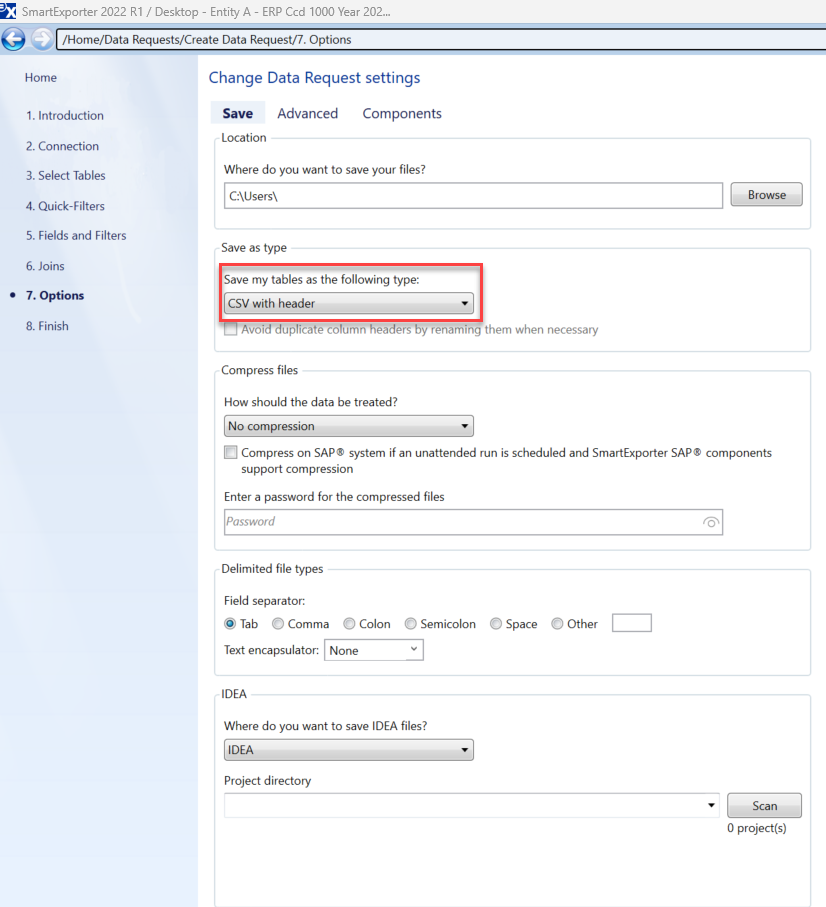Open the Text encapsulator dropdown
Viewport: 826px width, 907px height.
tap(373, 650)
